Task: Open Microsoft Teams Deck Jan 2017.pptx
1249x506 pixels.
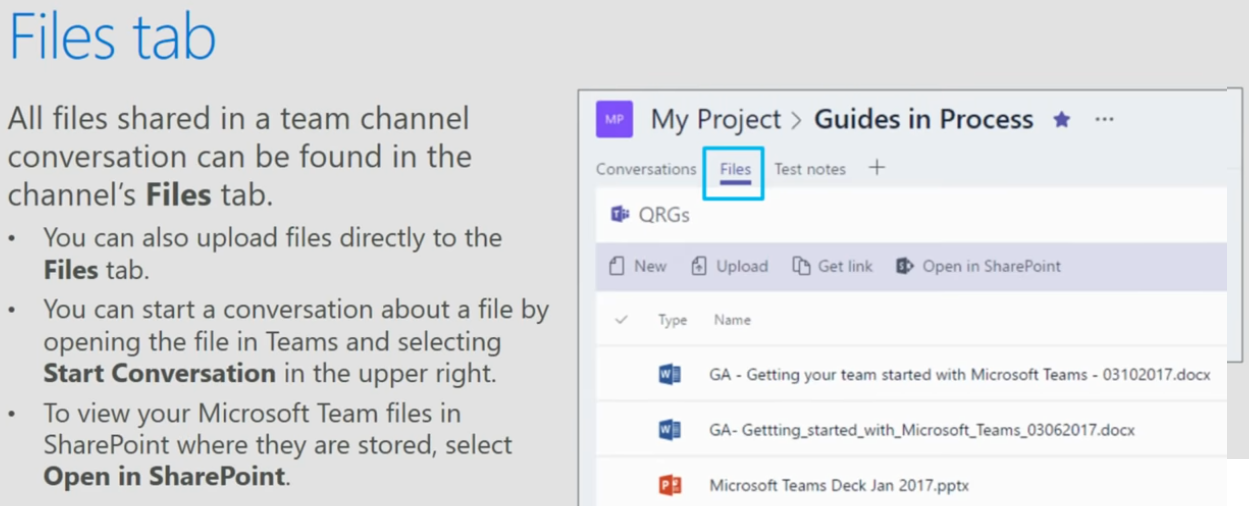Action: (839, 485)
